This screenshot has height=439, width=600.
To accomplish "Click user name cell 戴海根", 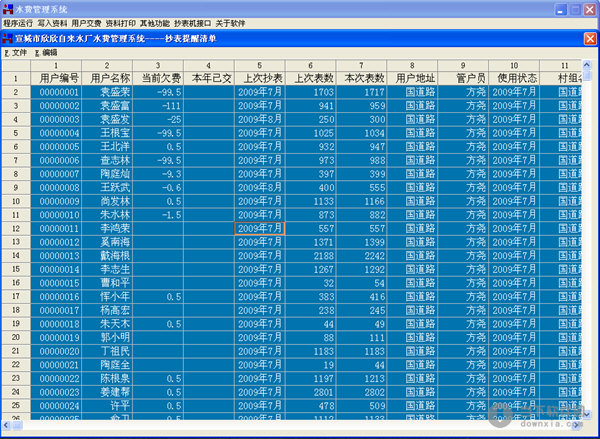I will pos(107,256).
